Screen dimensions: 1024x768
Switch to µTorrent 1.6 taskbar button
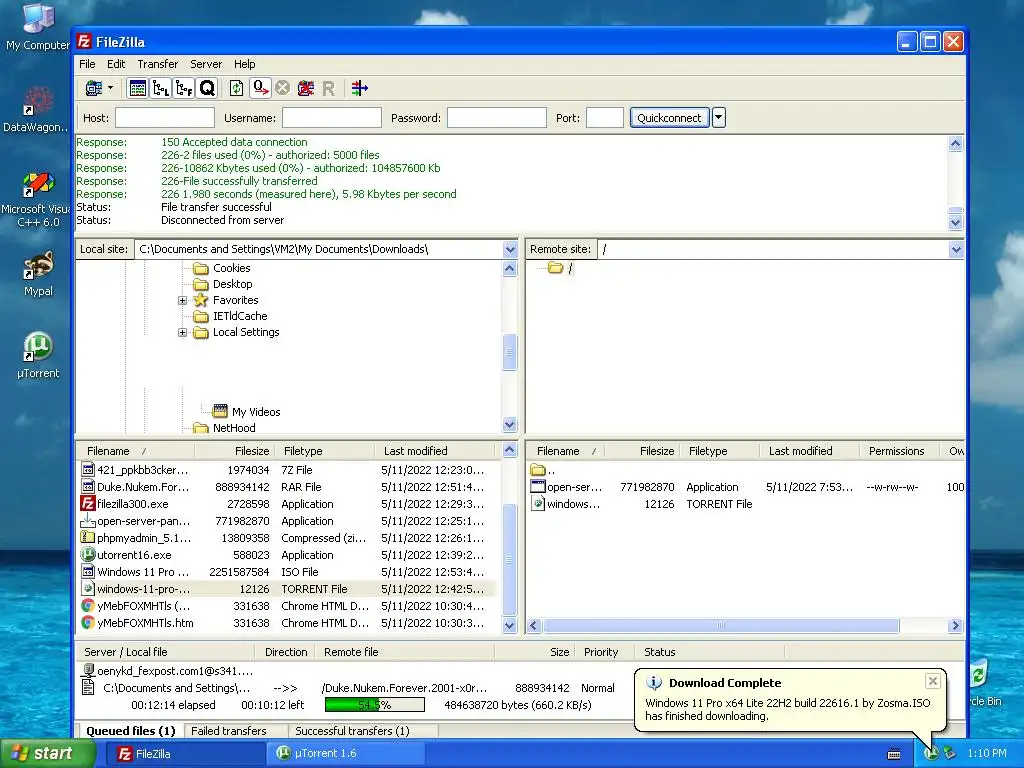[346, 754]
